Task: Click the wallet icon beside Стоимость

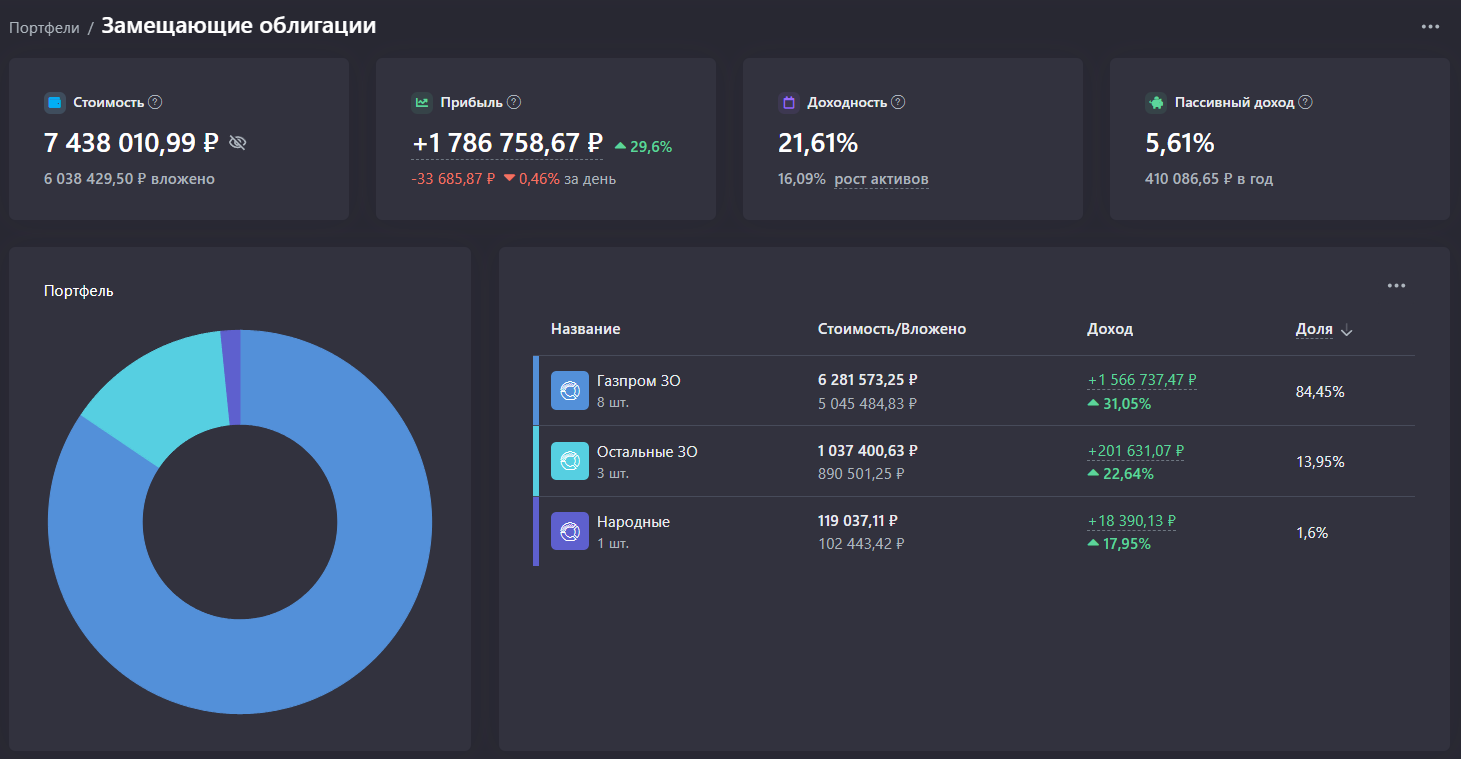Action: pos(55,102)
